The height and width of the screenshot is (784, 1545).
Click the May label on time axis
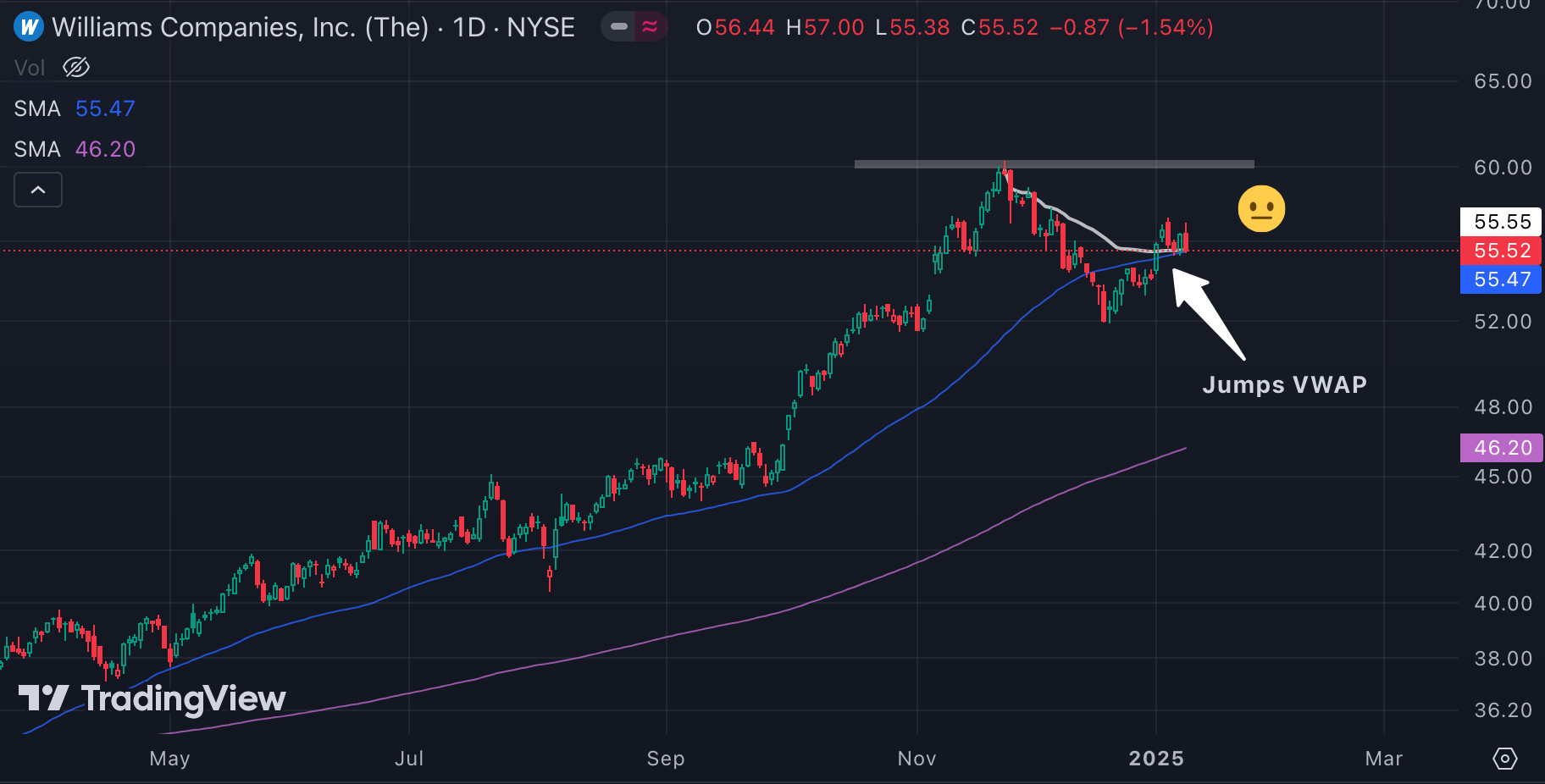pyautogui.click(x=169, y=759)
